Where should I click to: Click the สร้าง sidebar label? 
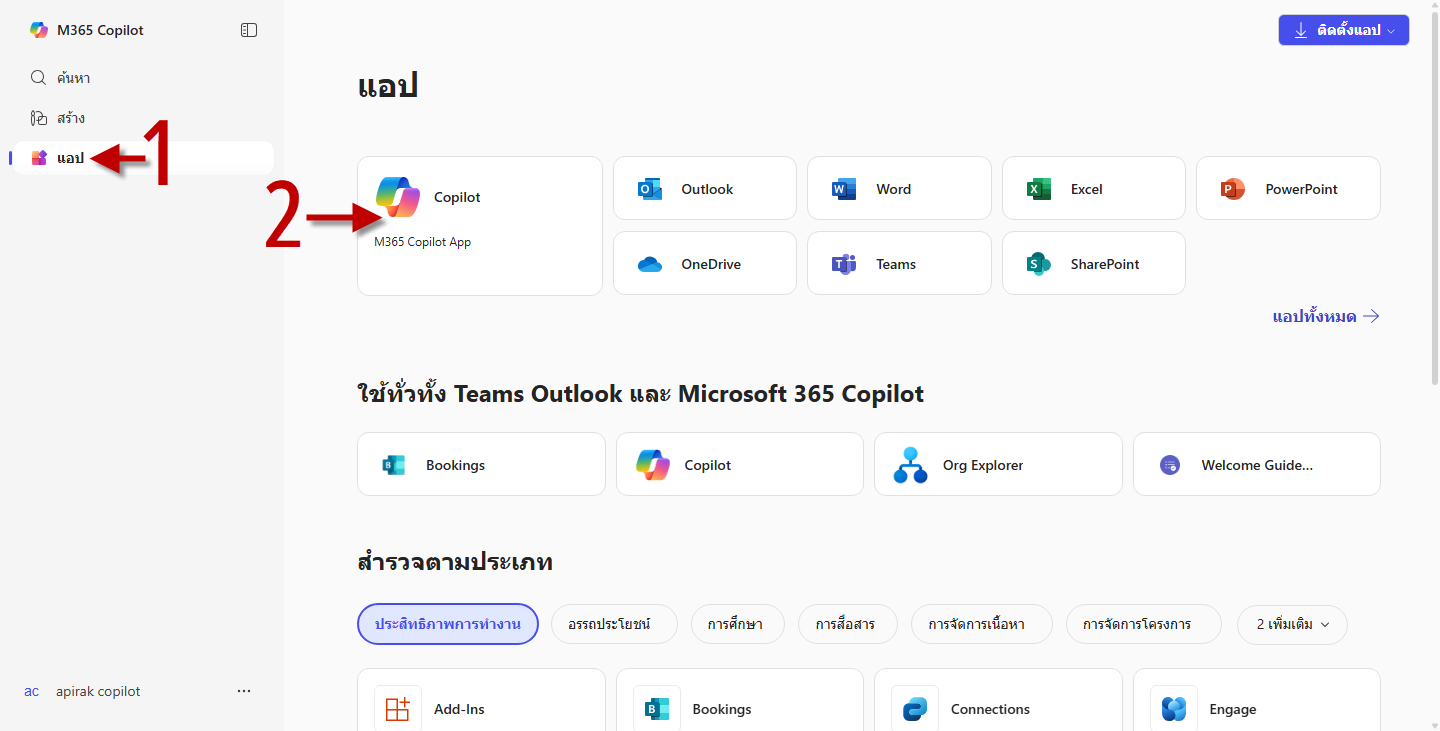point(71,118)
